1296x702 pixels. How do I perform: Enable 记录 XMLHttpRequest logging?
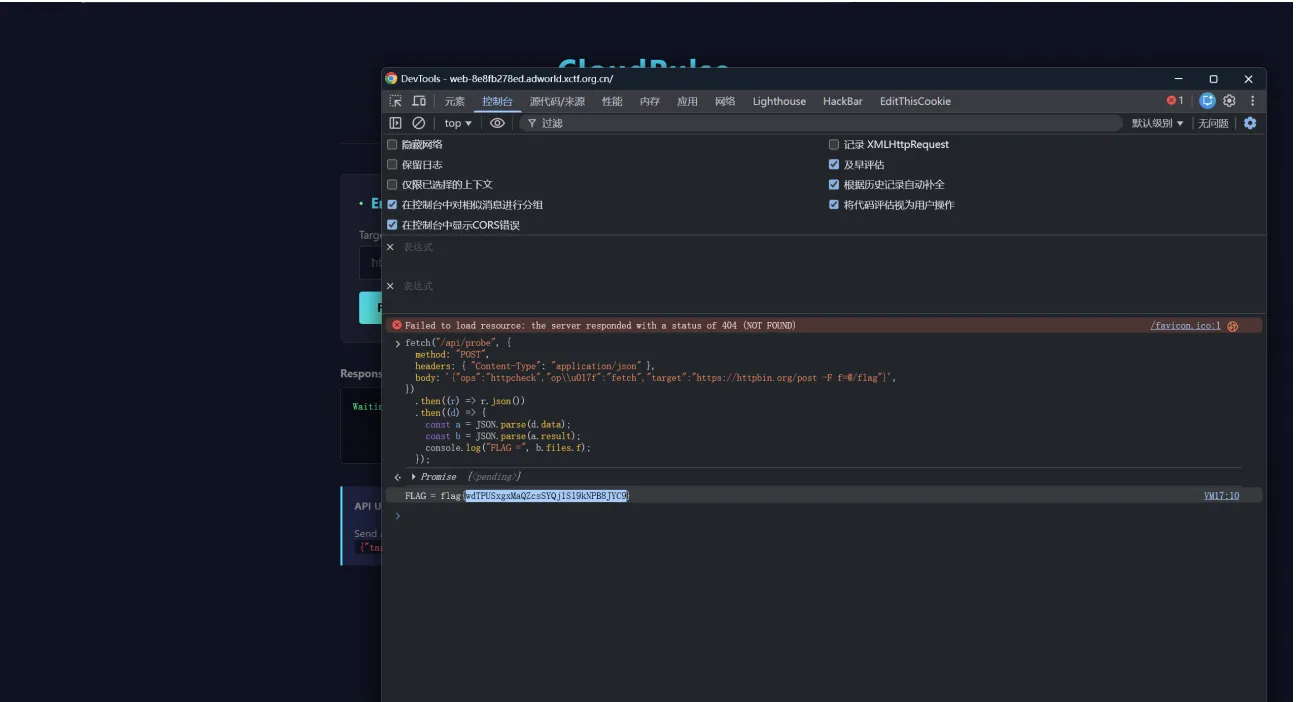(834, 145)
